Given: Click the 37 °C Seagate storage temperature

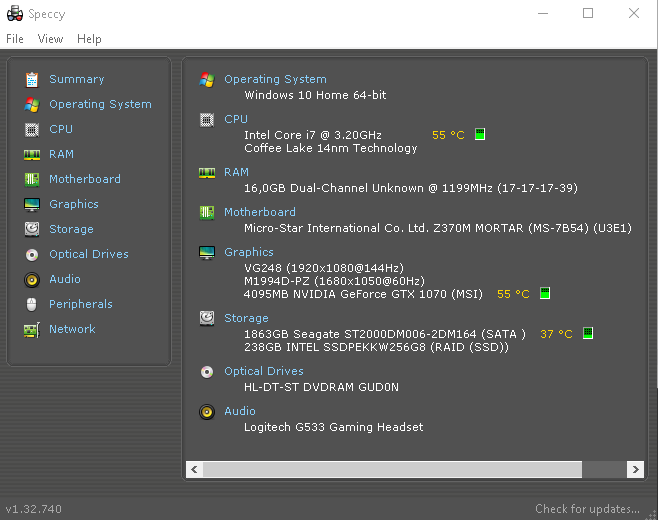Looking at the screenshot, I should [x=556, y=334].
